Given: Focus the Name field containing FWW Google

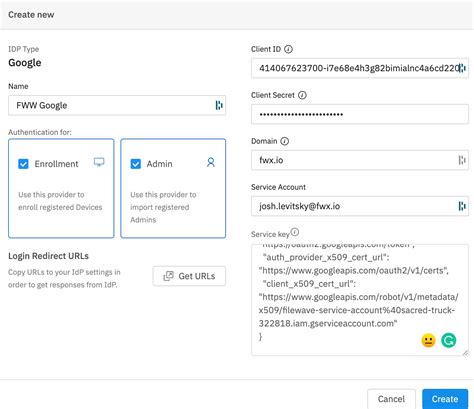Looking at the screenshot, I should coord(117,105).
